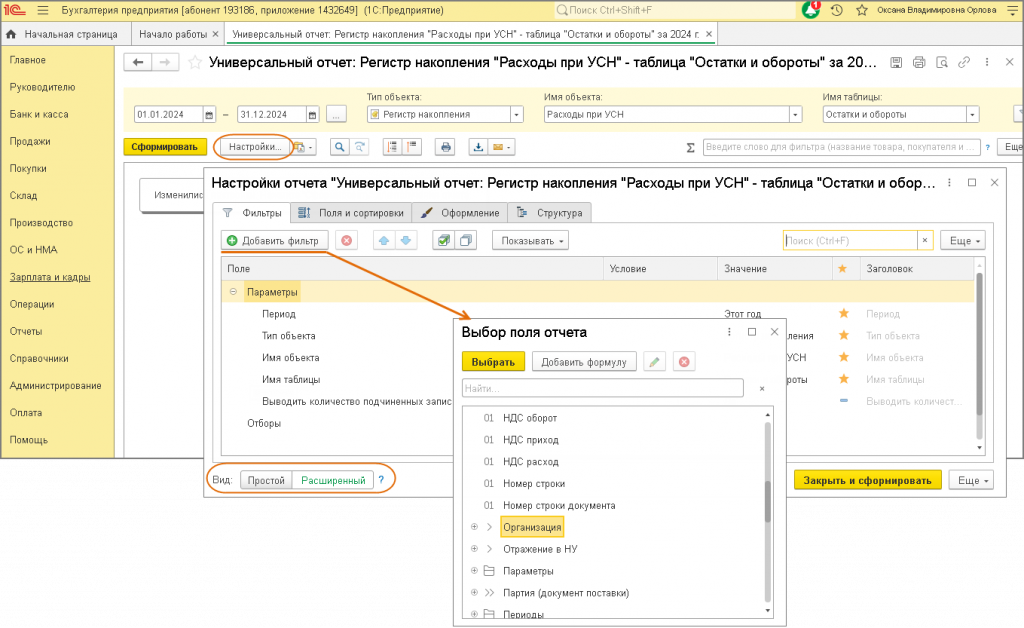
Task: Click the Выбрать button
Action: click(493, 362)
